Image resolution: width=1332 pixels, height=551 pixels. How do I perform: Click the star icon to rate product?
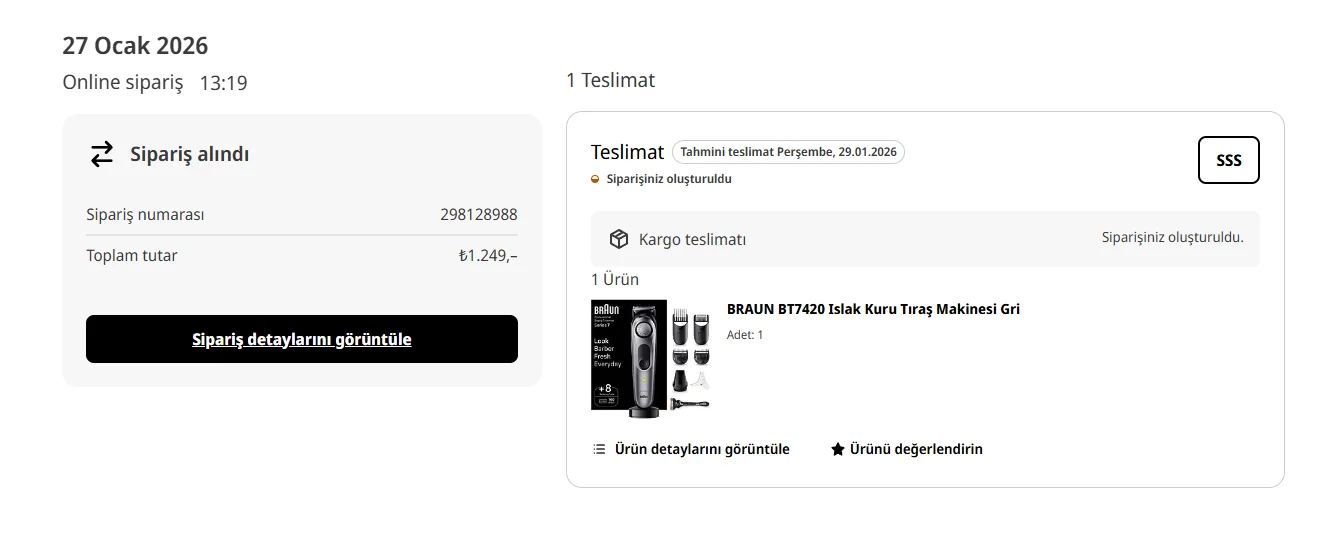838,449
